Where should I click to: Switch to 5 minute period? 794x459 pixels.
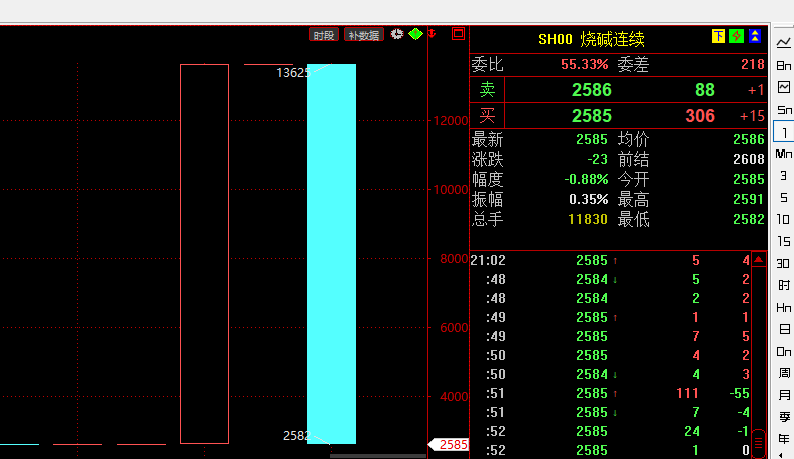[x=784, y=197]
